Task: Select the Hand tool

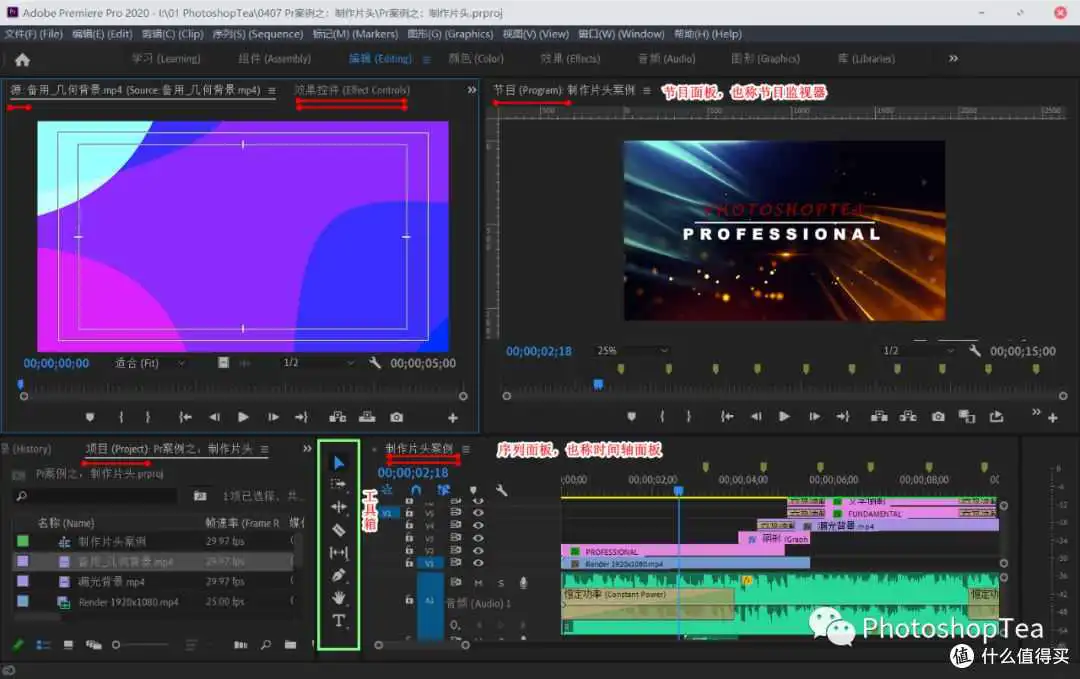Action: coord(338,598)
